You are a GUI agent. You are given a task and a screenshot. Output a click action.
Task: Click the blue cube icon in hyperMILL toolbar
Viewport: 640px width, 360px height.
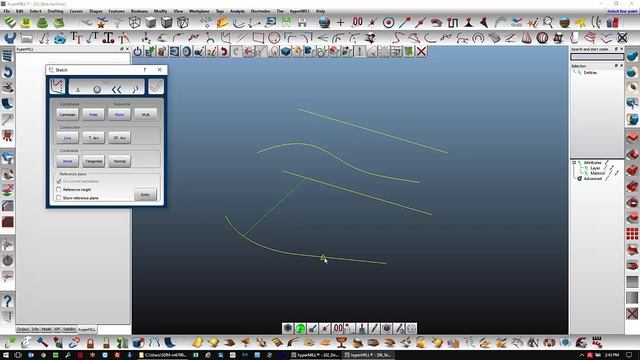(x=286, y=51)
